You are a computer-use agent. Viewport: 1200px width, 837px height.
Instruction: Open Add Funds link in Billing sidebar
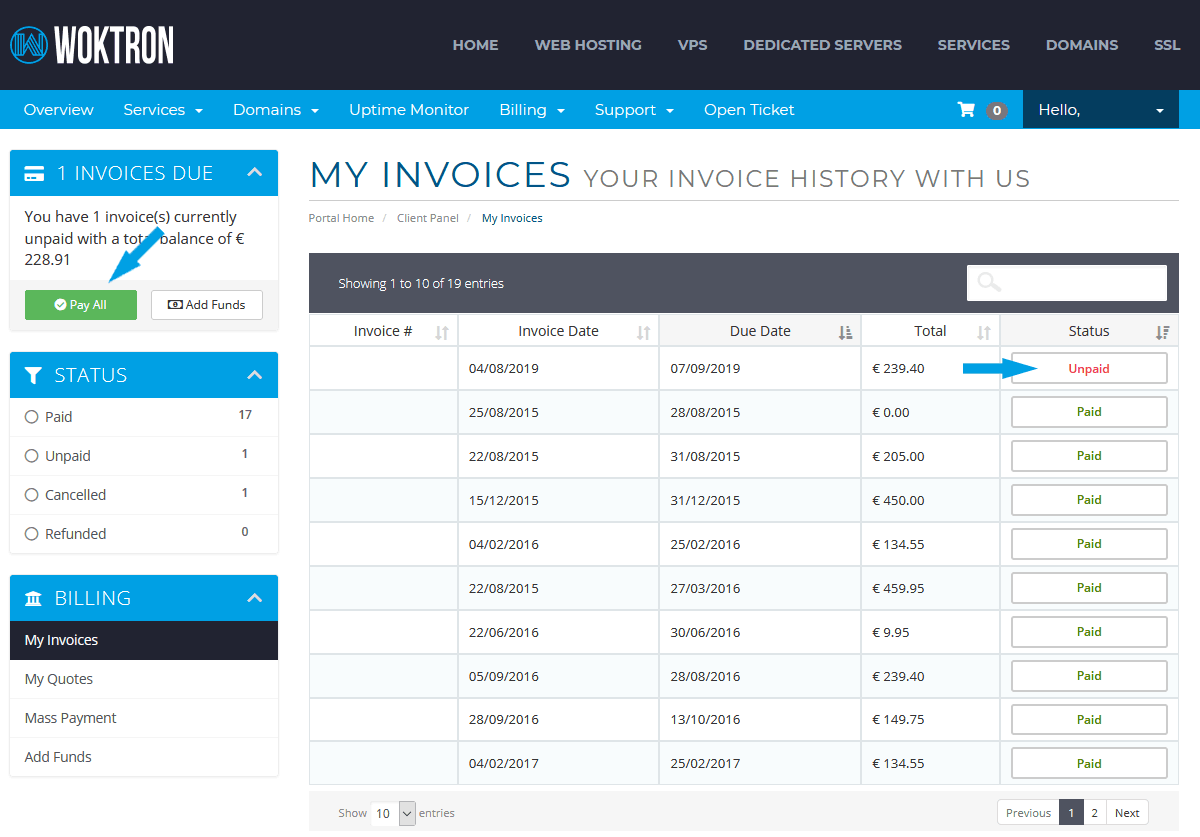(144, 757)
